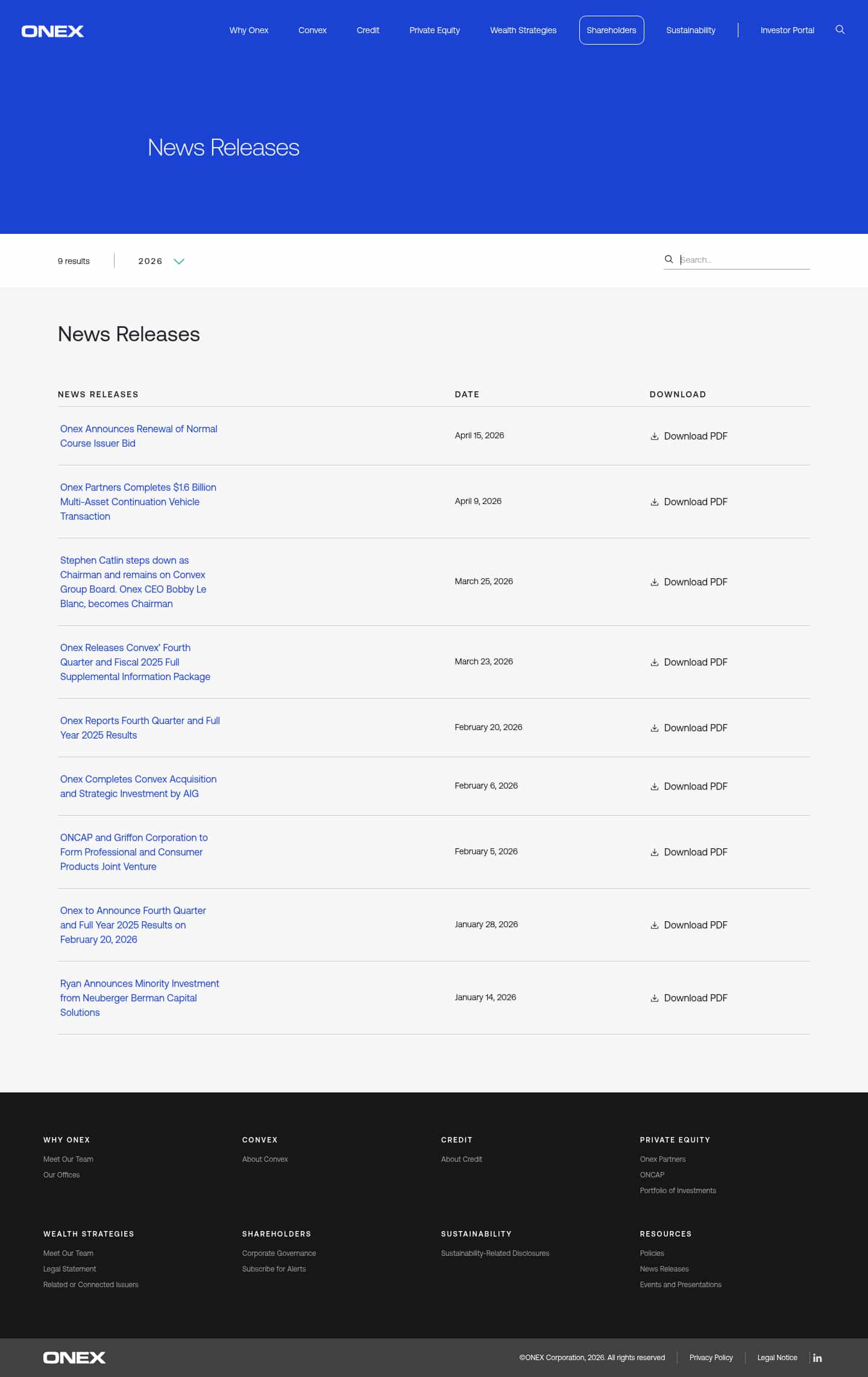Download PDF for the January 14, 2026 release
Screen dimensions: 868x1377
click(x=689, y=998)
